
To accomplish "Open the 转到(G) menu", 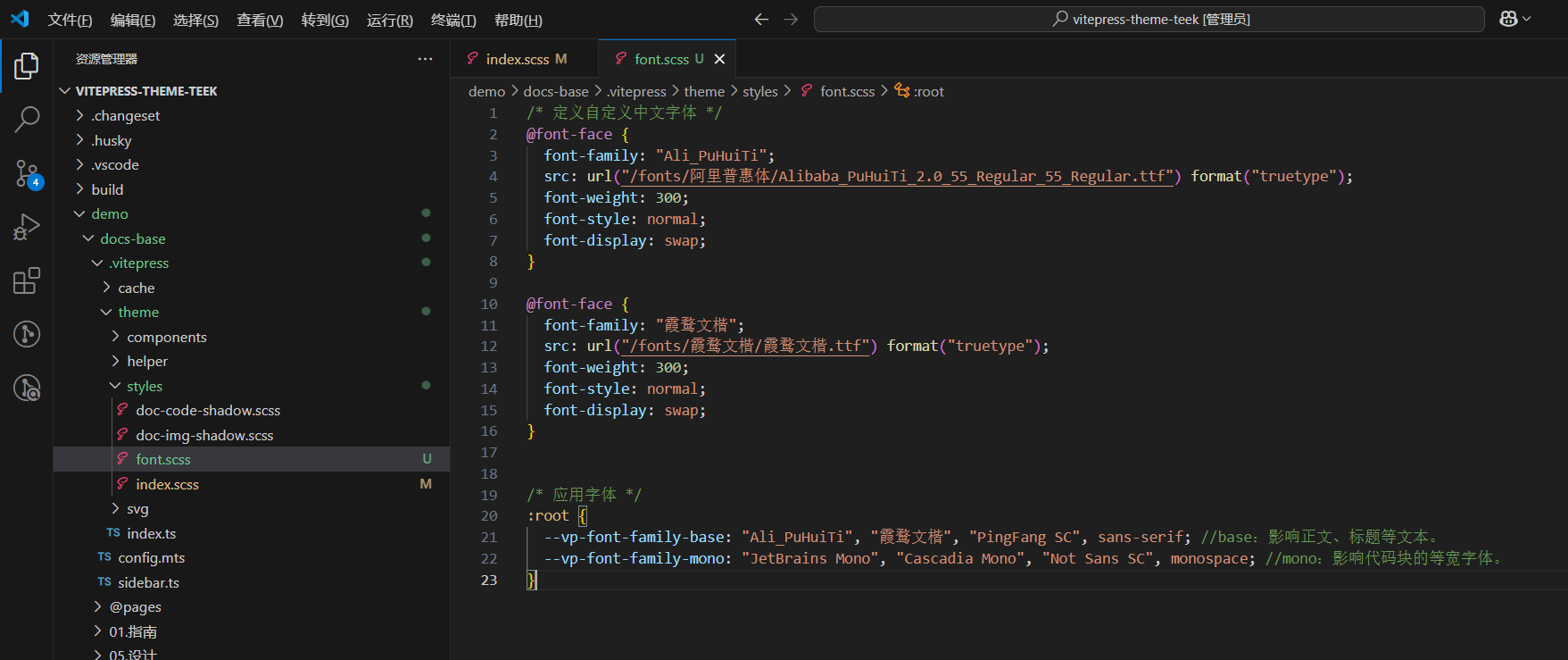I will point(325,20).
